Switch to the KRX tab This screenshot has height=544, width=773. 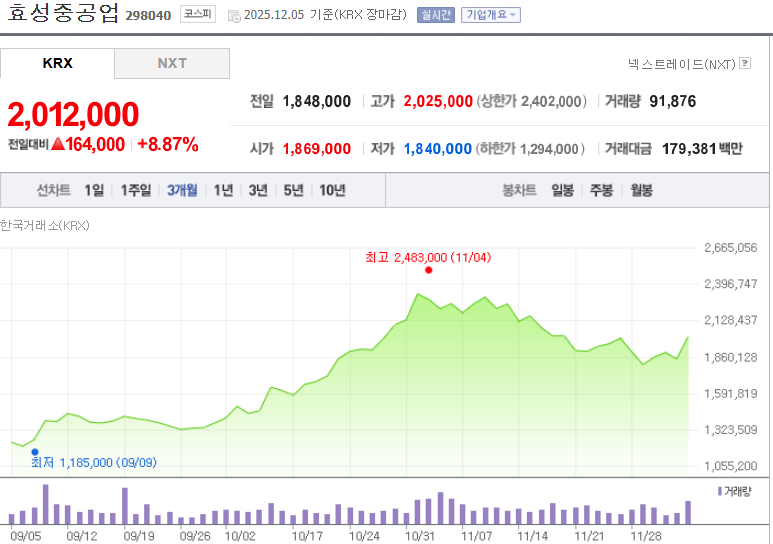pos(57,63)
